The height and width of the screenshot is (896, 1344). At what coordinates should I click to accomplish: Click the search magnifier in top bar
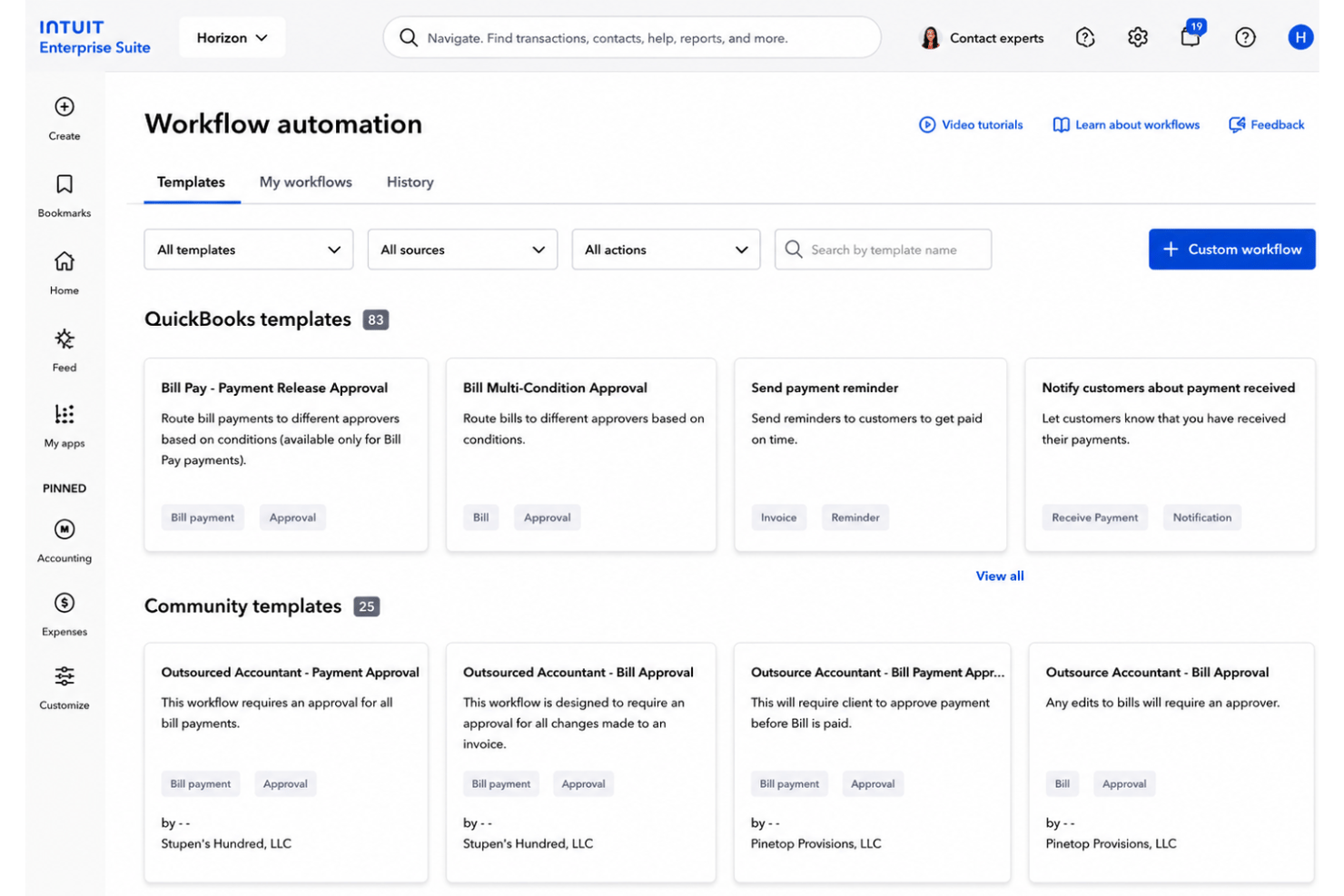[x=409, y=37]
